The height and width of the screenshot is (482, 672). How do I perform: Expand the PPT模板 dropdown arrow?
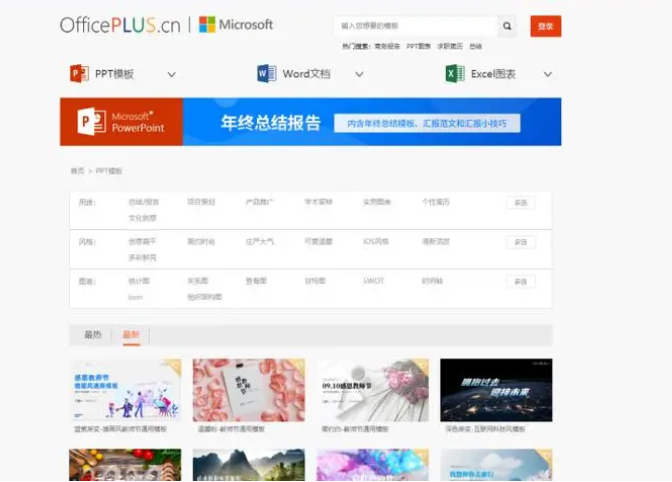171,75
